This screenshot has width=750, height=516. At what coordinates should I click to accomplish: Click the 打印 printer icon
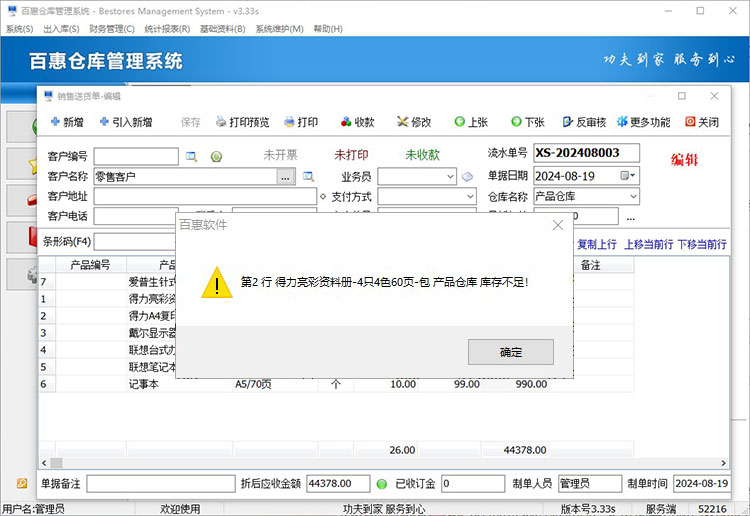tap(289, 122)
